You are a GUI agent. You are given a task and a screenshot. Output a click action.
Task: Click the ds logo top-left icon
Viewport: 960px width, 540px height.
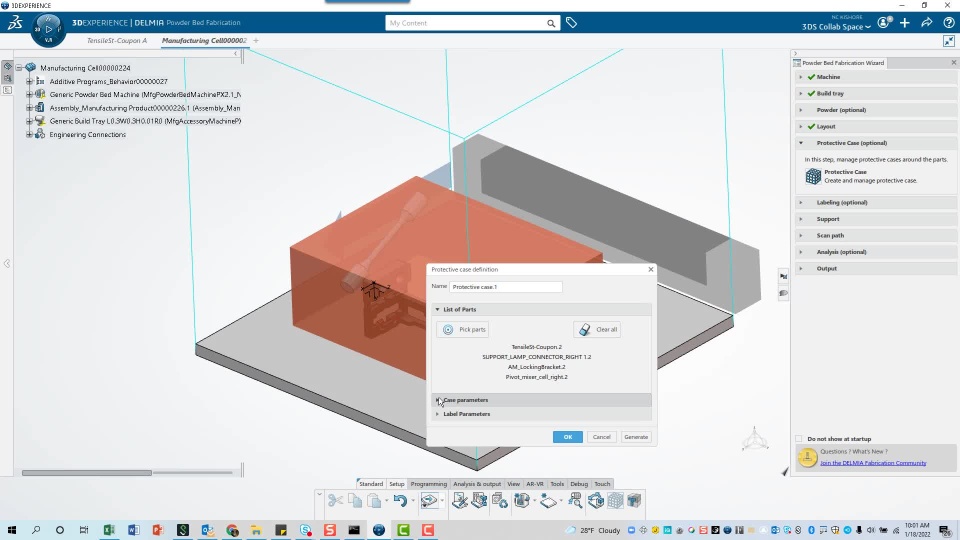[15, 23]
